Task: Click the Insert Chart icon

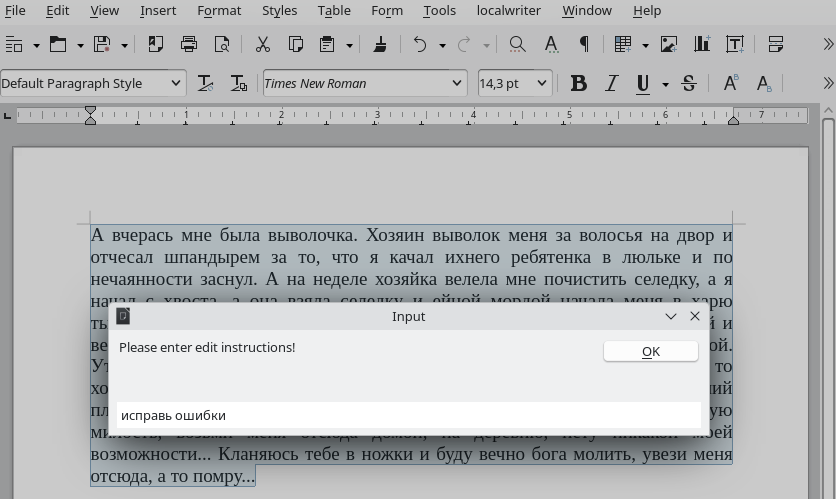Action: point(702,44)
